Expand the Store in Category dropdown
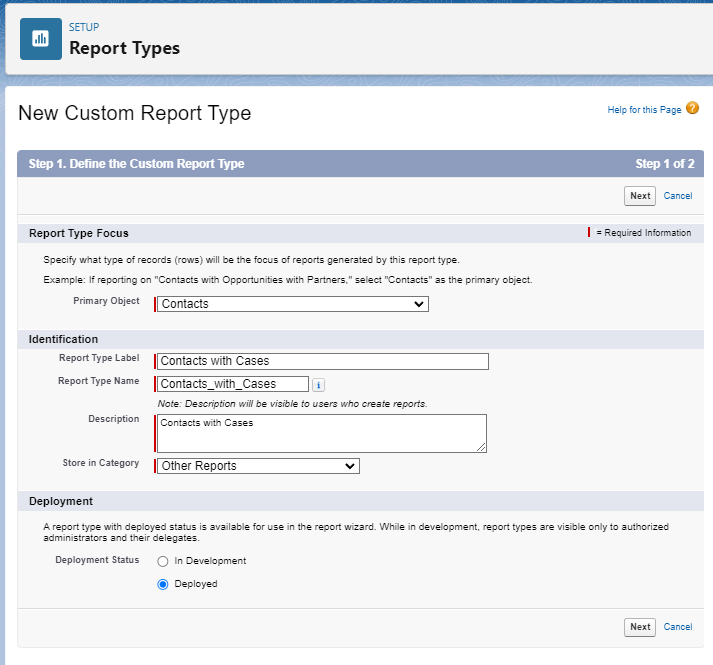Image resolution: width=713 pixels, height=665 pixels. tap(258, 466)
